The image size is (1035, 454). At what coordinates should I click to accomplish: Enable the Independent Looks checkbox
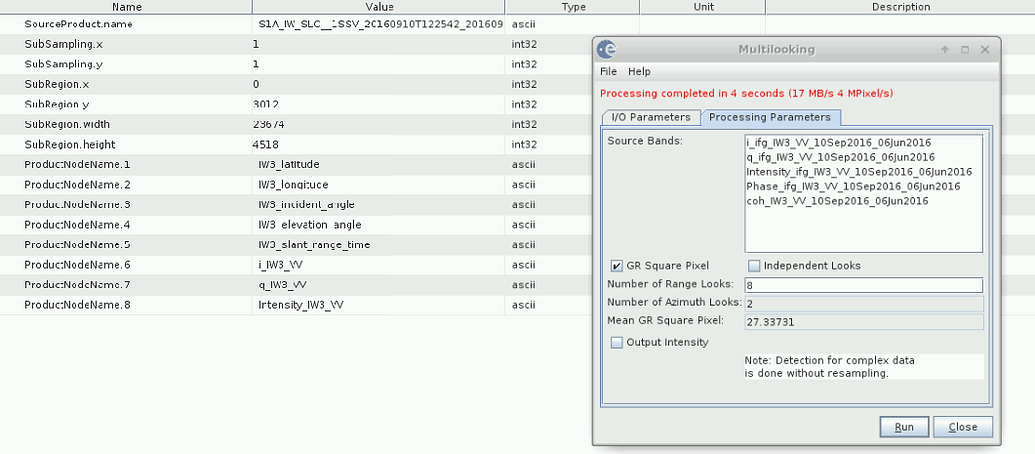(754, 266)
